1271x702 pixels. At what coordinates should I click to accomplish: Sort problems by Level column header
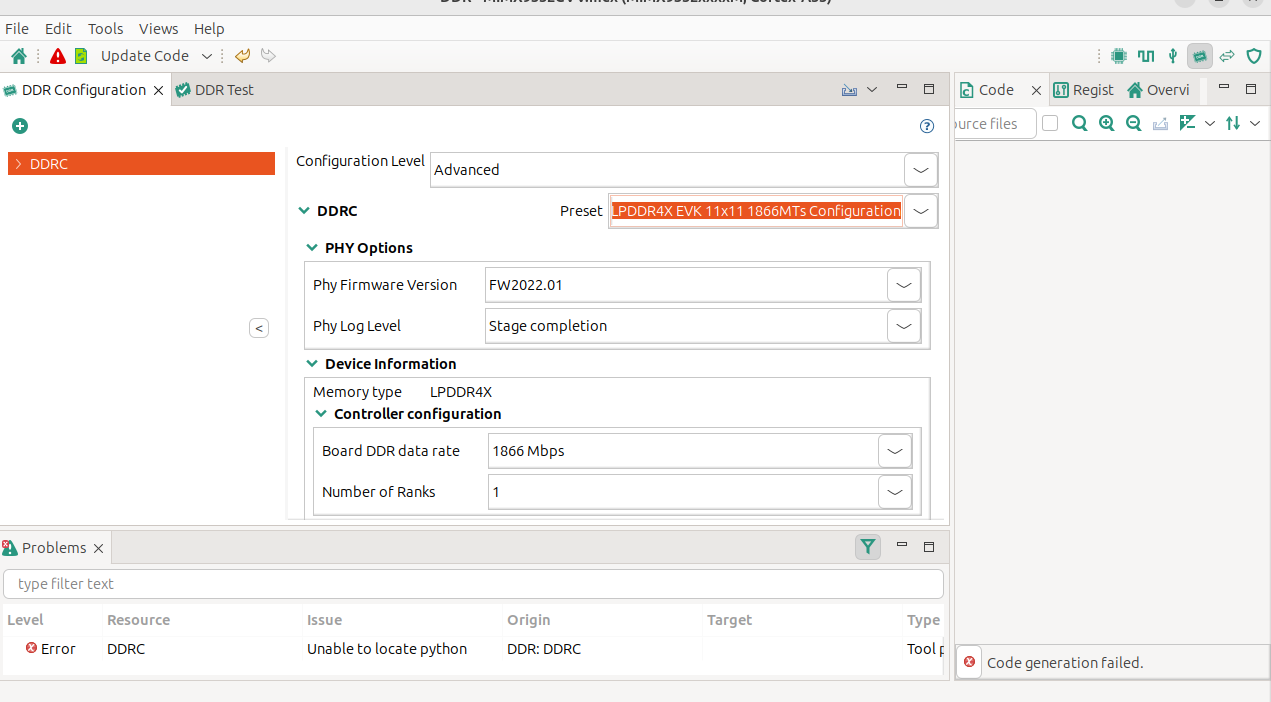26,620
